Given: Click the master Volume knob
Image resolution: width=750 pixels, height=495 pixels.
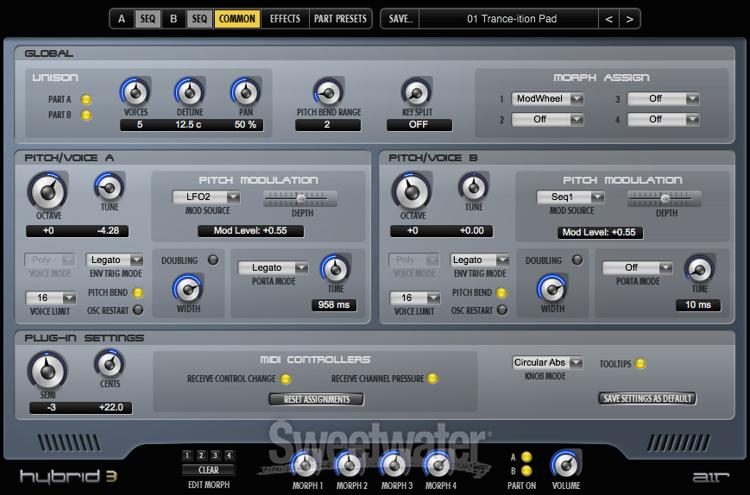Looking at the screenshot, I should point(566,463).
